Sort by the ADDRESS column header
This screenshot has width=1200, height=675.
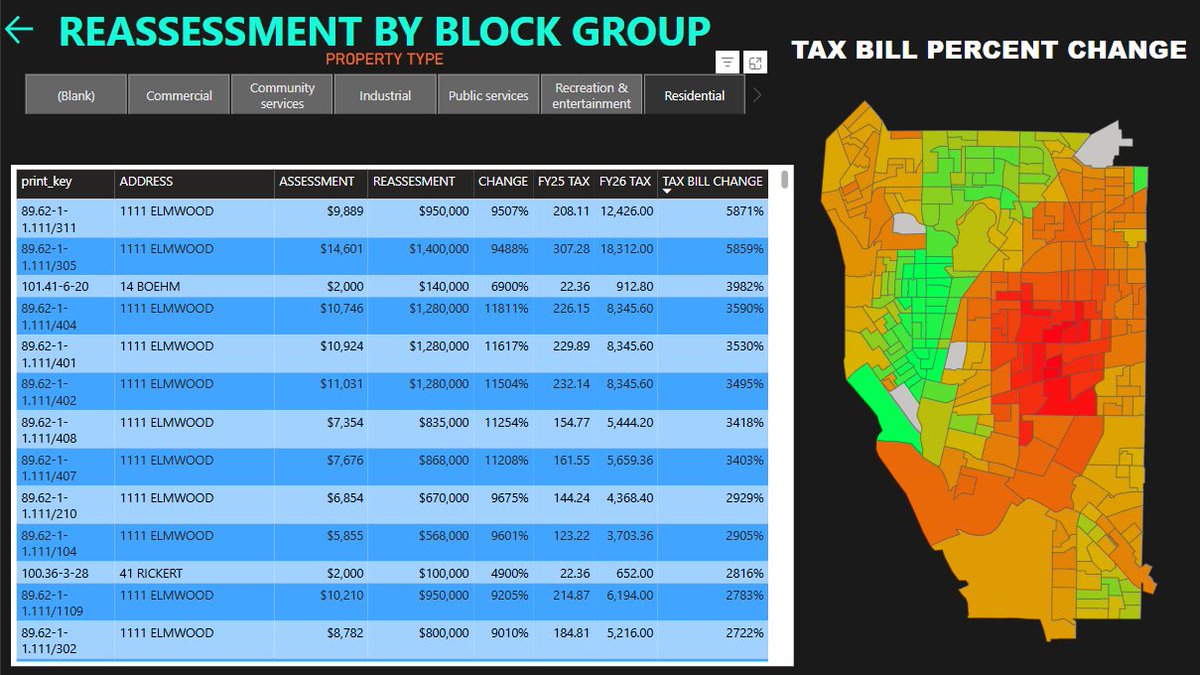point(194,183)
